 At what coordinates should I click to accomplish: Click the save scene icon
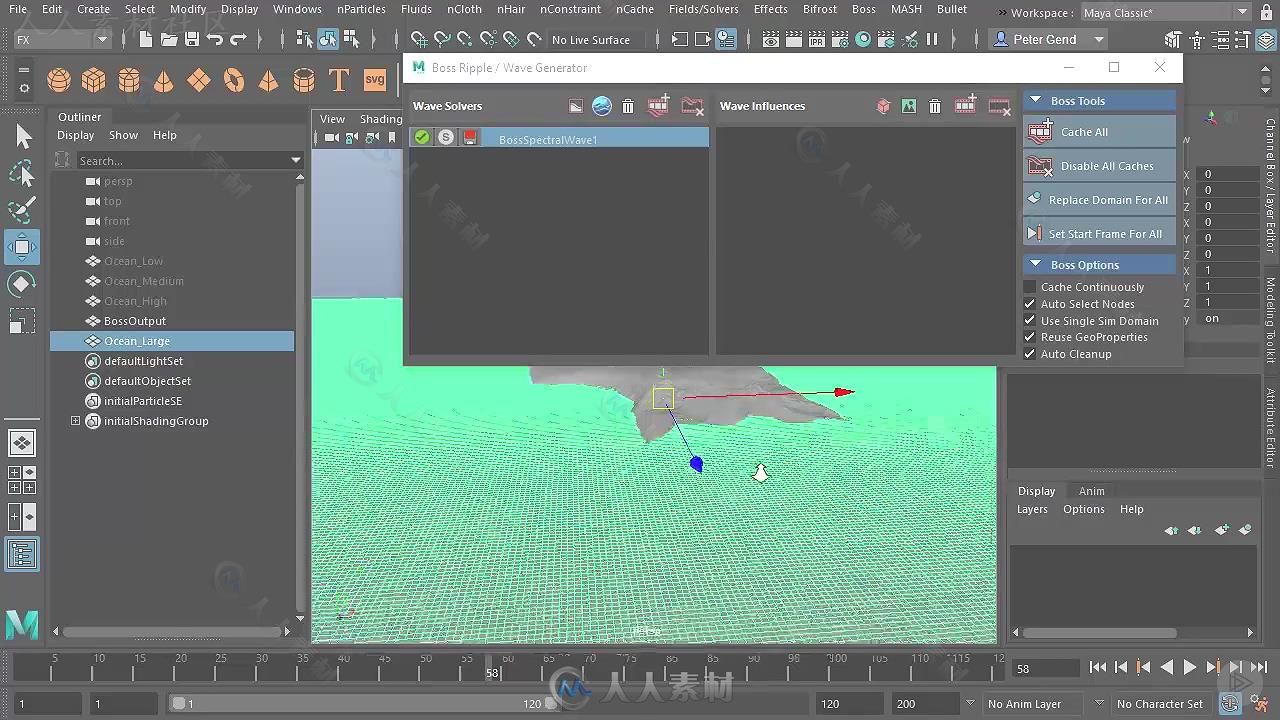[x=191, y=39]
